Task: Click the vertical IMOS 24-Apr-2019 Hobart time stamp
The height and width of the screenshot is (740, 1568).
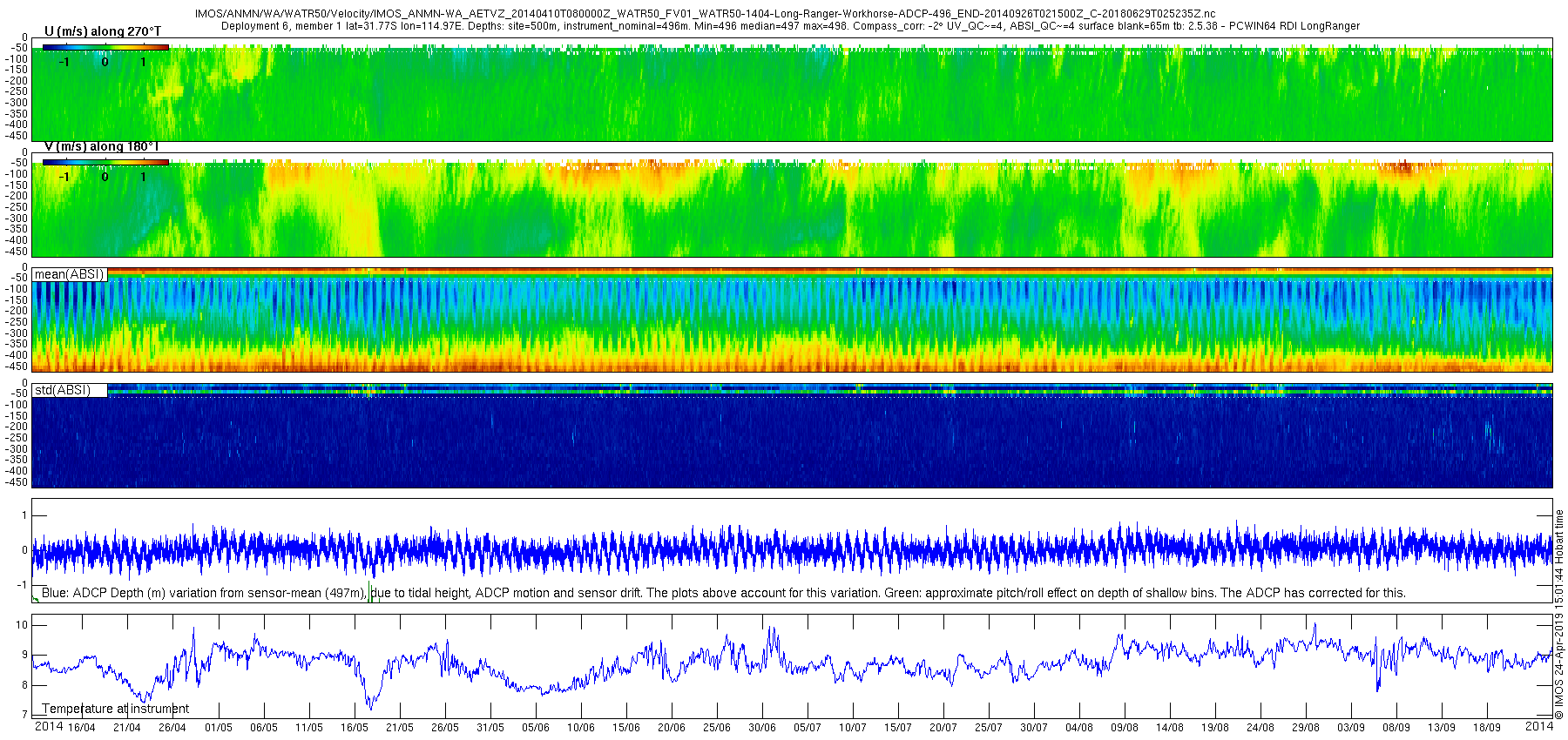Action: click(x=1559, y=614)
